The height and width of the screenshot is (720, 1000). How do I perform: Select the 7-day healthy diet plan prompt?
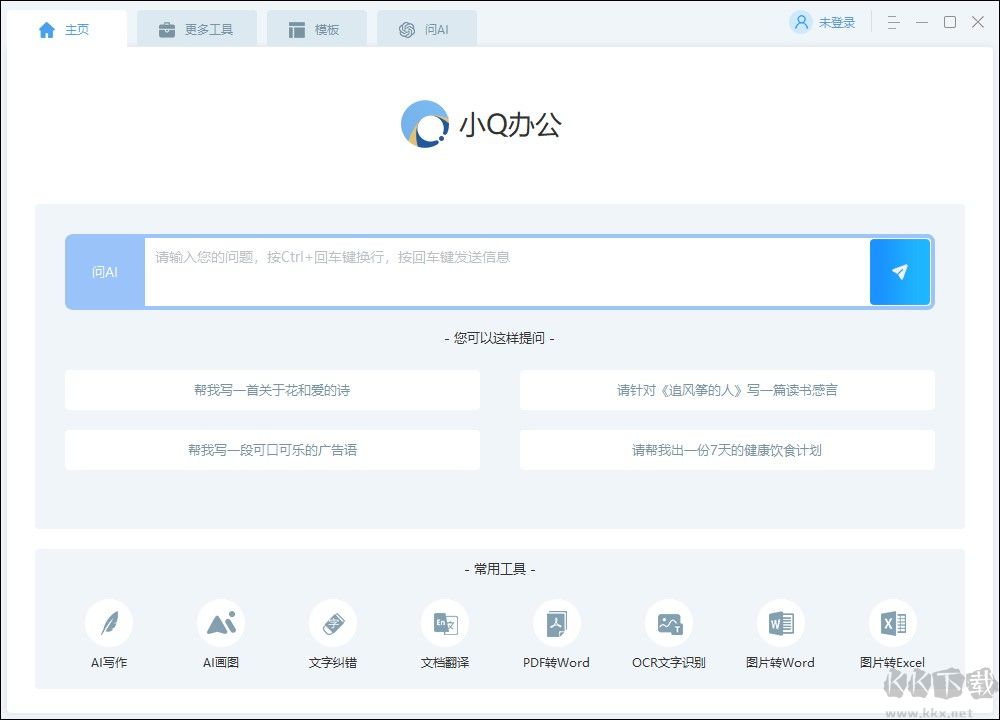point(727,450)
